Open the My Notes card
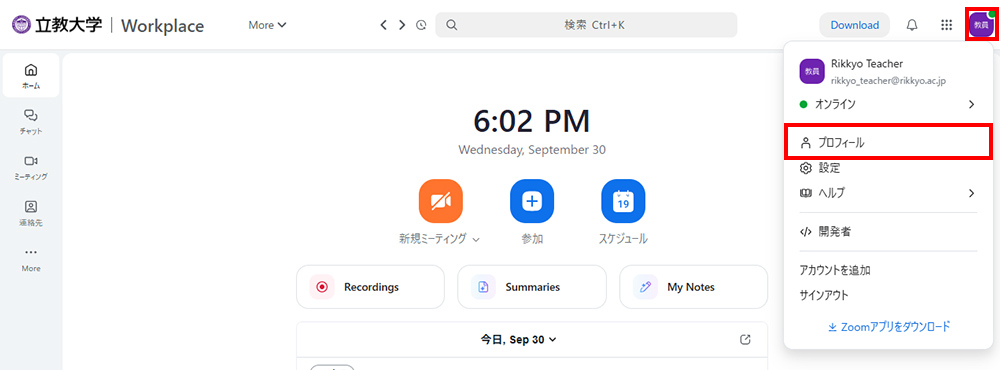Screen dimensions: 1000x370 693,287
